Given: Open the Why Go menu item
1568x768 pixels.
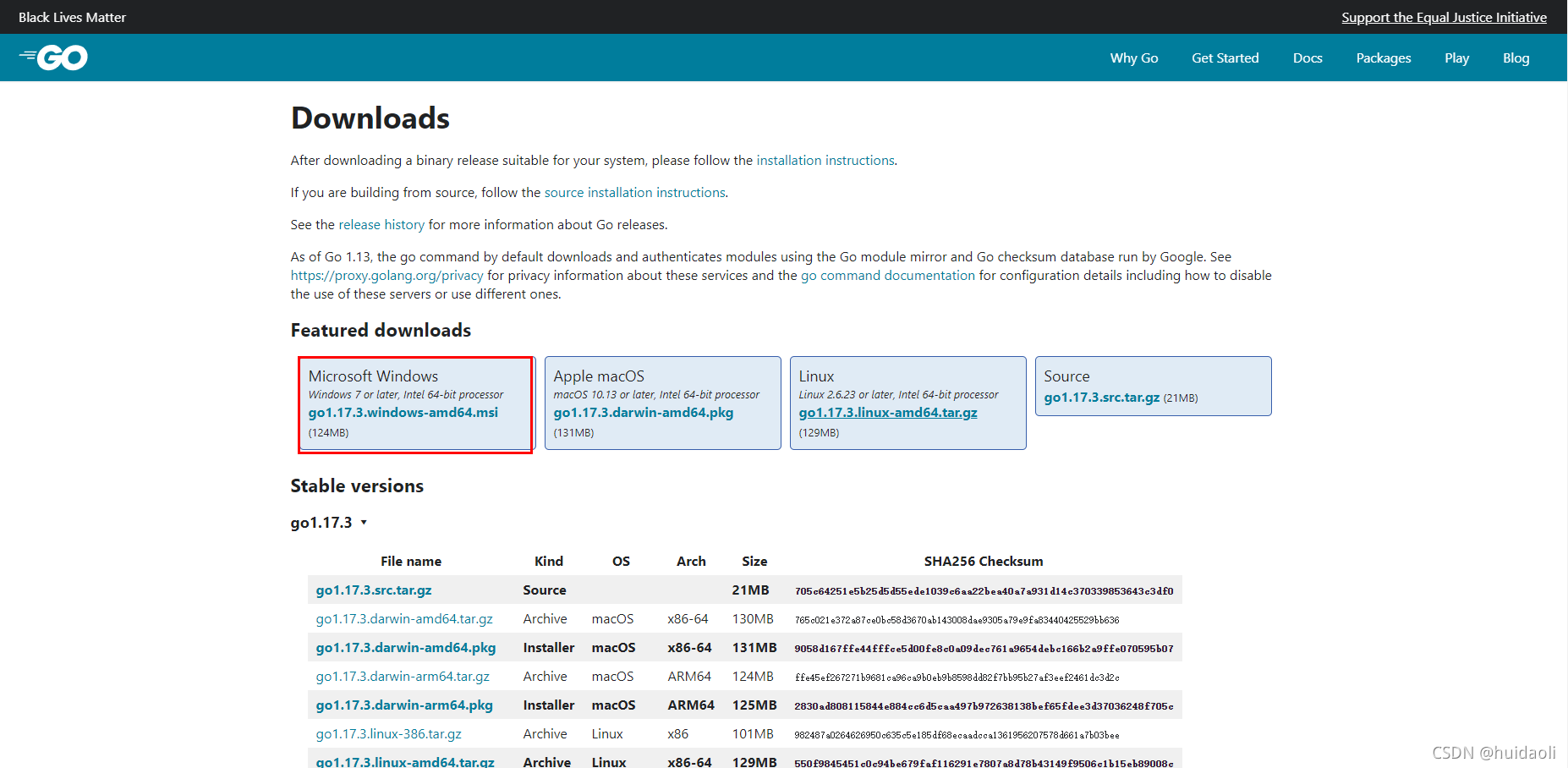Looking at the screenshot, I should (1133, 58).
